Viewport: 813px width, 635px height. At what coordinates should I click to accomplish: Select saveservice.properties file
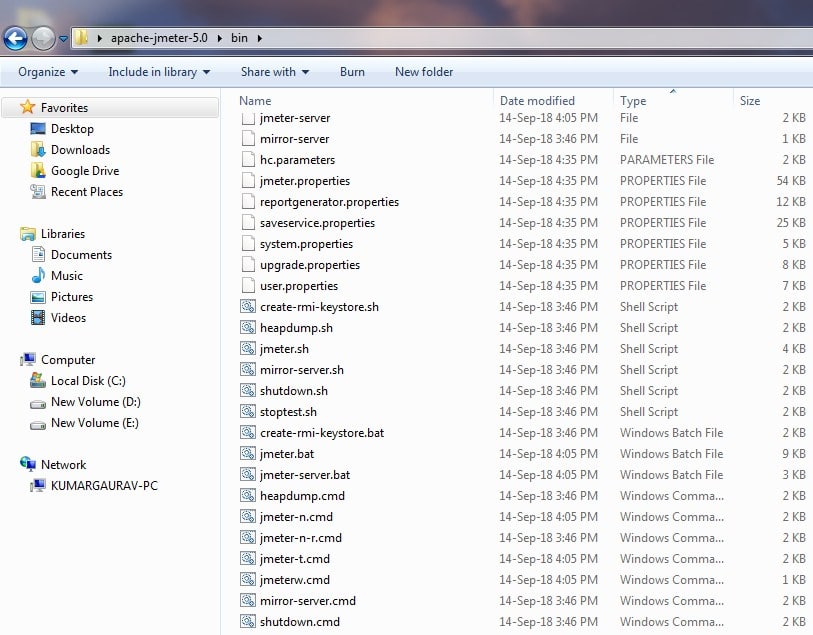(x=317, y=223)
